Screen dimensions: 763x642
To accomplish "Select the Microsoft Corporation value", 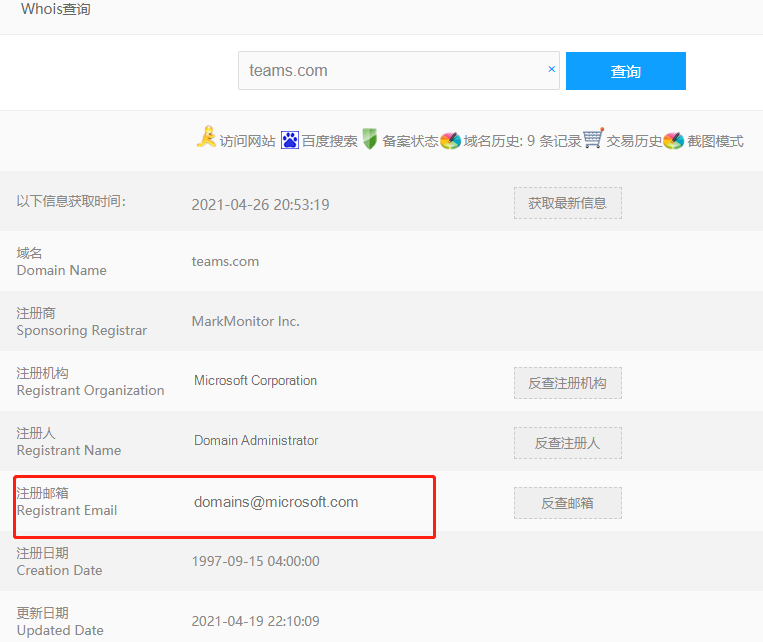I will pos(255,381).
